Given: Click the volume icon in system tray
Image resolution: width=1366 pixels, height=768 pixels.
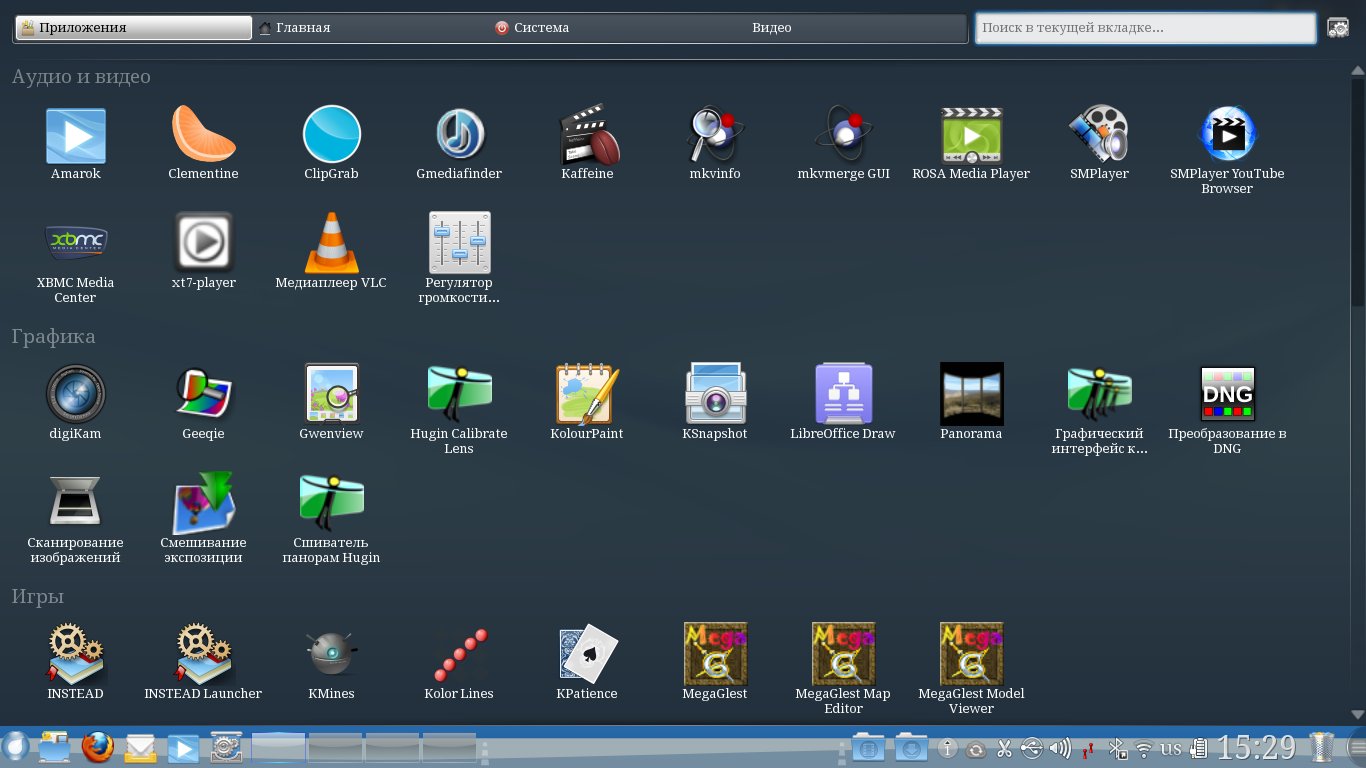Looking at the screenshot, I should 1060,748.
